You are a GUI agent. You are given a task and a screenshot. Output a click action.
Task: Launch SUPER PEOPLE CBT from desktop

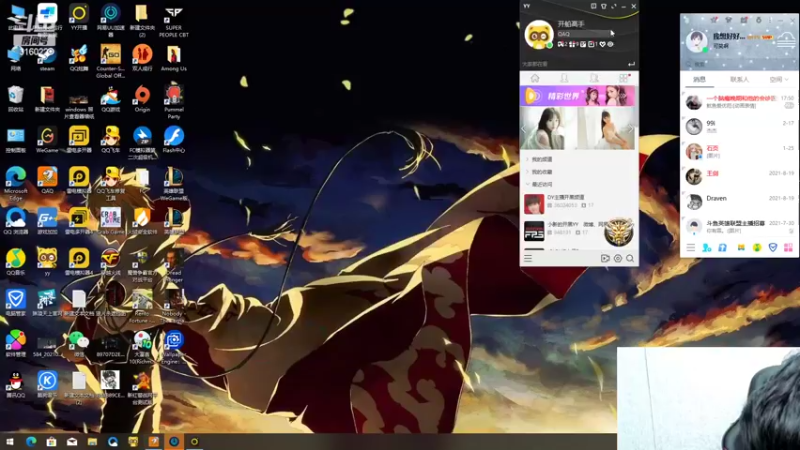click(173, 21)
